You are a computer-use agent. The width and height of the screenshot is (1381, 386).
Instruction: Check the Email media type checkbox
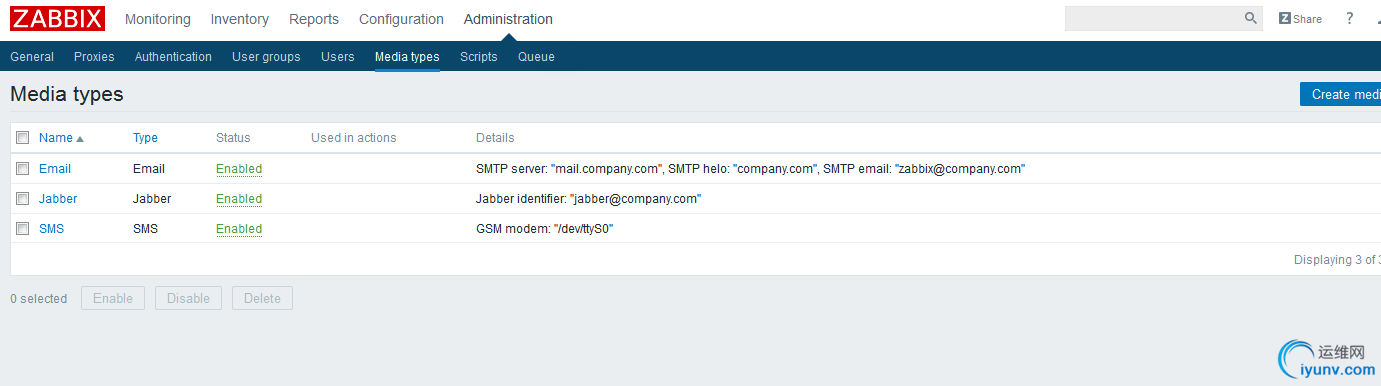click(22, 169)
